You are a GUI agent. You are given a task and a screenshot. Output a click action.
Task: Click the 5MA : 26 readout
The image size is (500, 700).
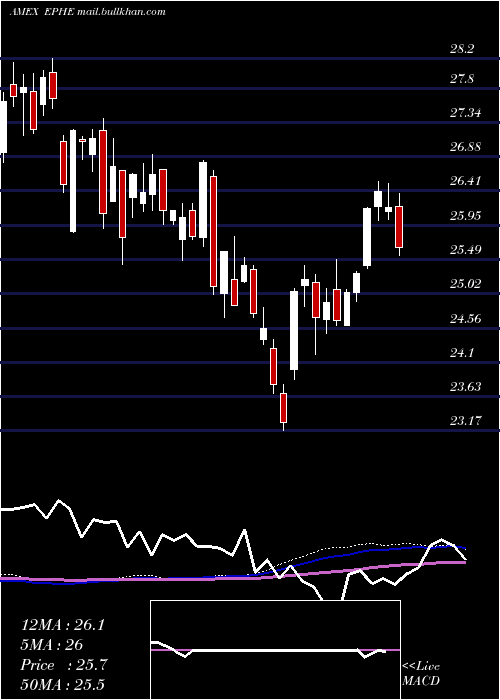52,645
